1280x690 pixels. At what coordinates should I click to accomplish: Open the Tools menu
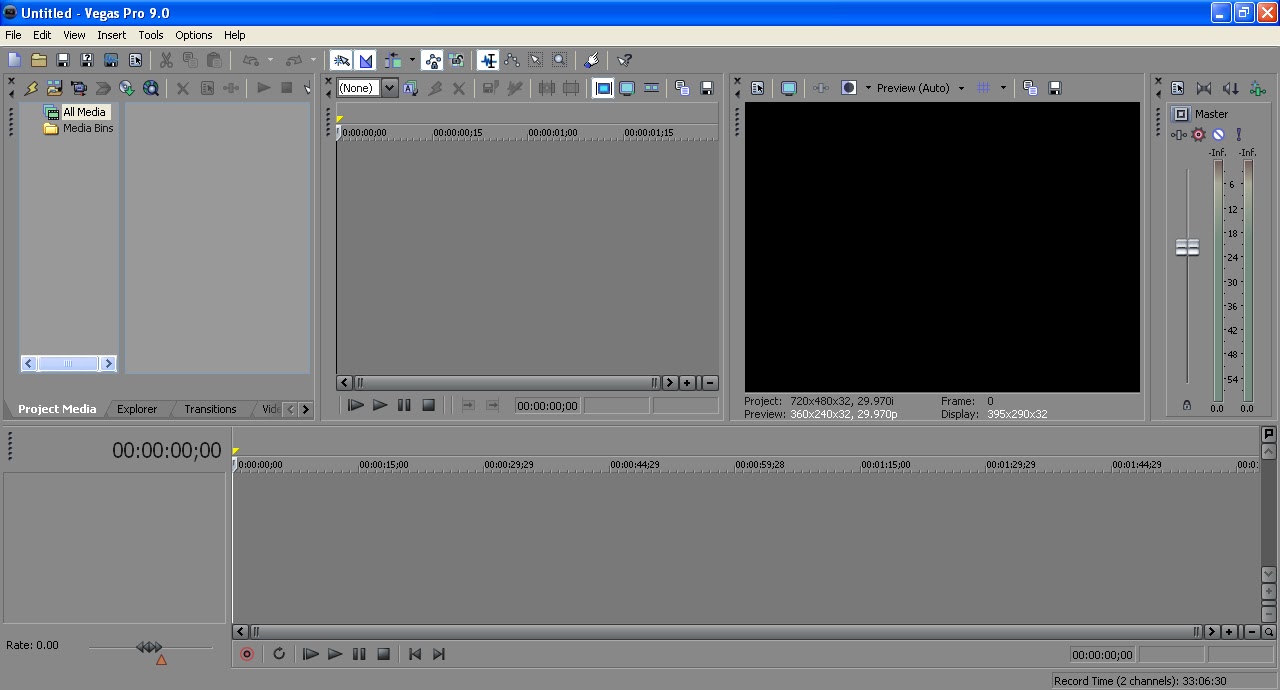151,35
